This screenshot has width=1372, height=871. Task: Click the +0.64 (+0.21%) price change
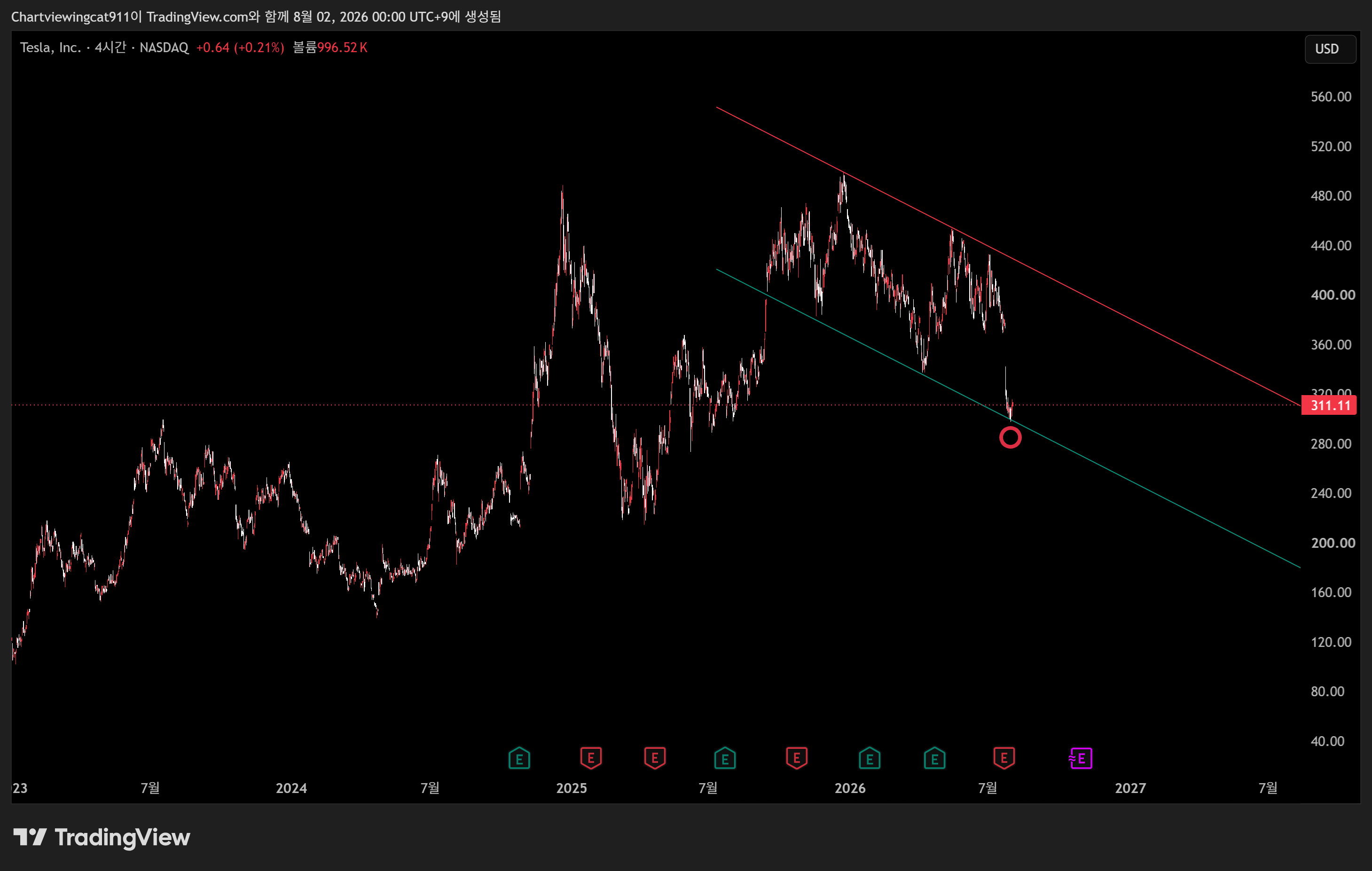point(240,47)
